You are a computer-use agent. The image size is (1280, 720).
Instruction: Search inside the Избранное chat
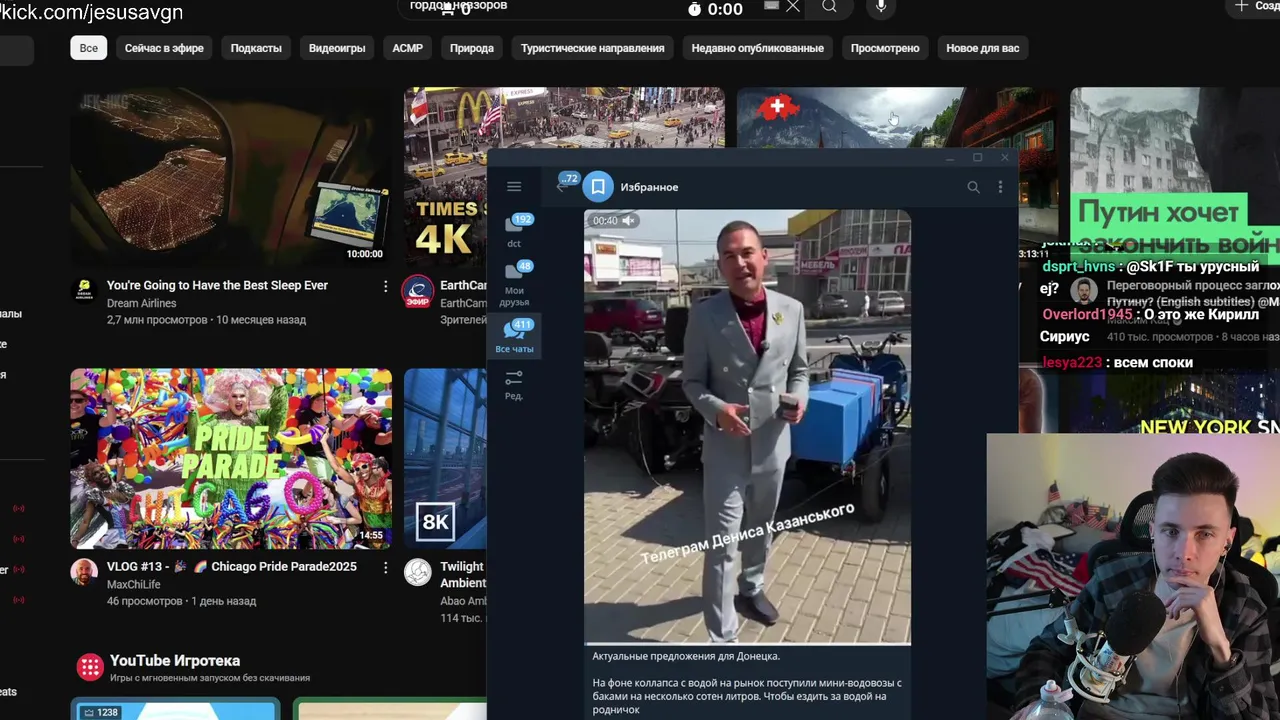coord(973,187)
